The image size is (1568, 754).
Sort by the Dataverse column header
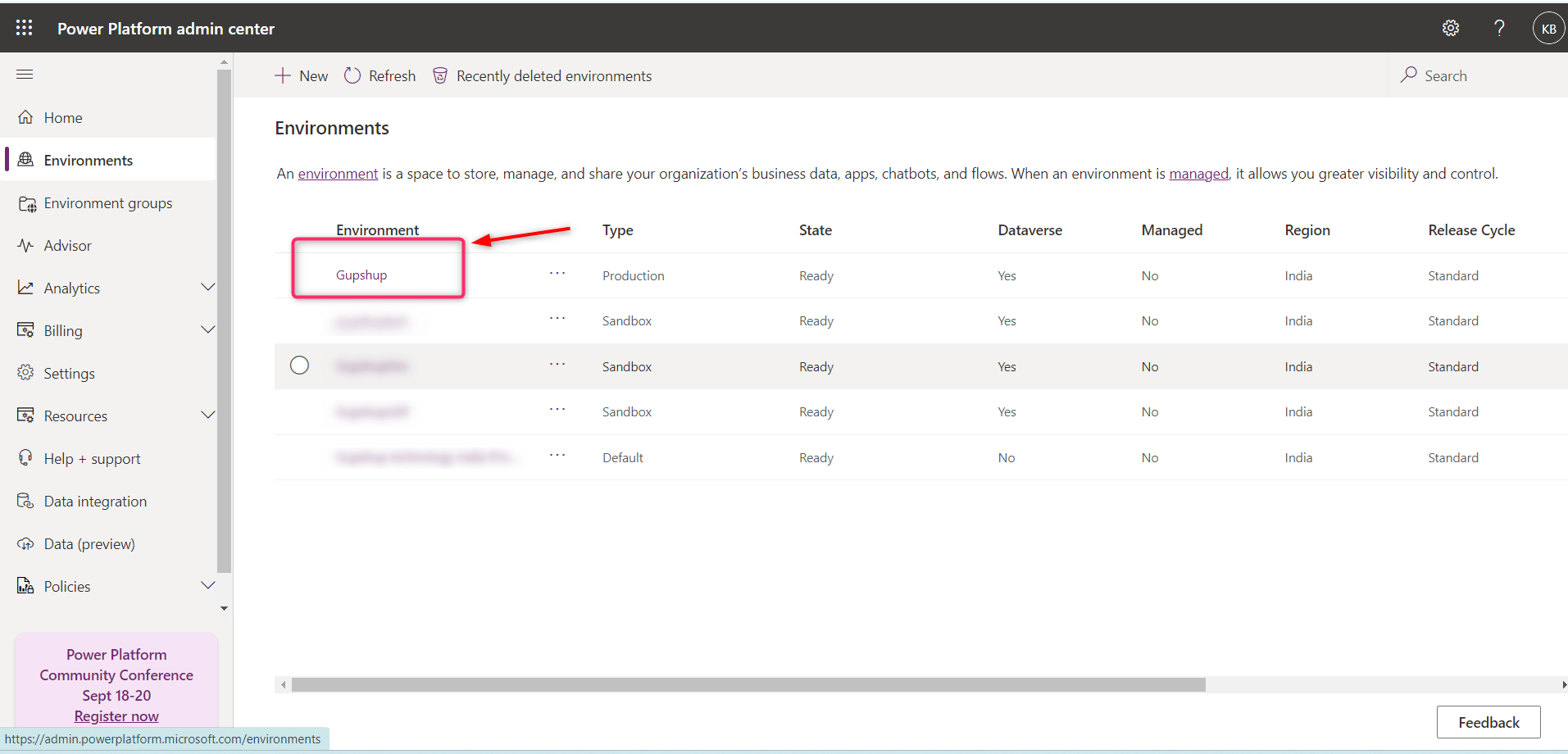click(x=1030, y=230)
